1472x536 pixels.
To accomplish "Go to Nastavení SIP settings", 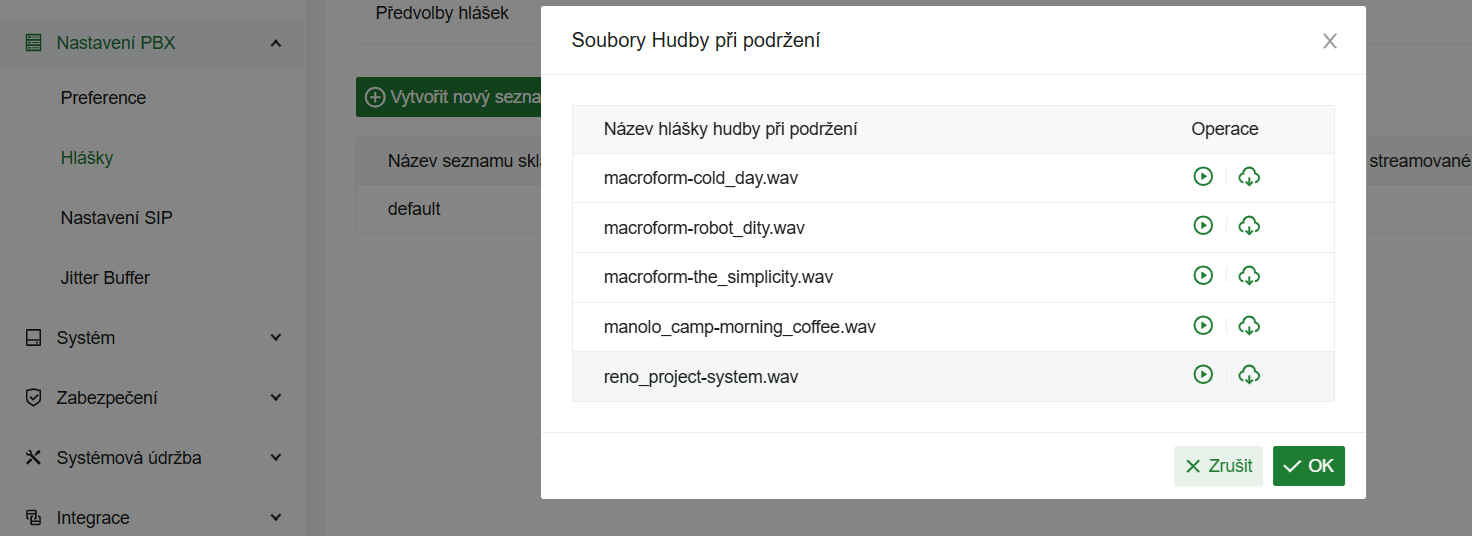I will tap(116, 218).
